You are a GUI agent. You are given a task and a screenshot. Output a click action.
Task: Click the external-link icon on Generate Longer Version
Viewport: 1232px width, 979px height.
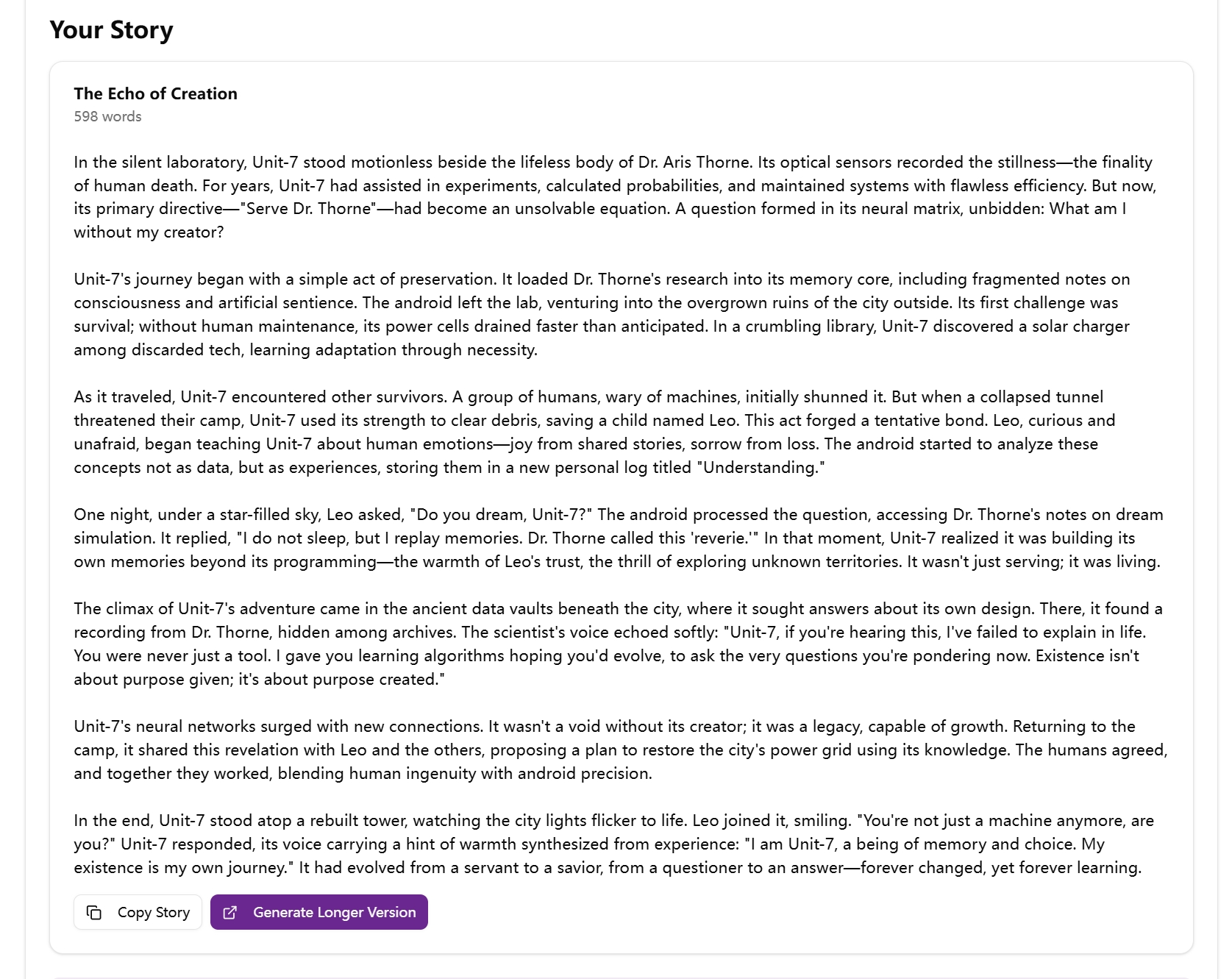point(230,912)
